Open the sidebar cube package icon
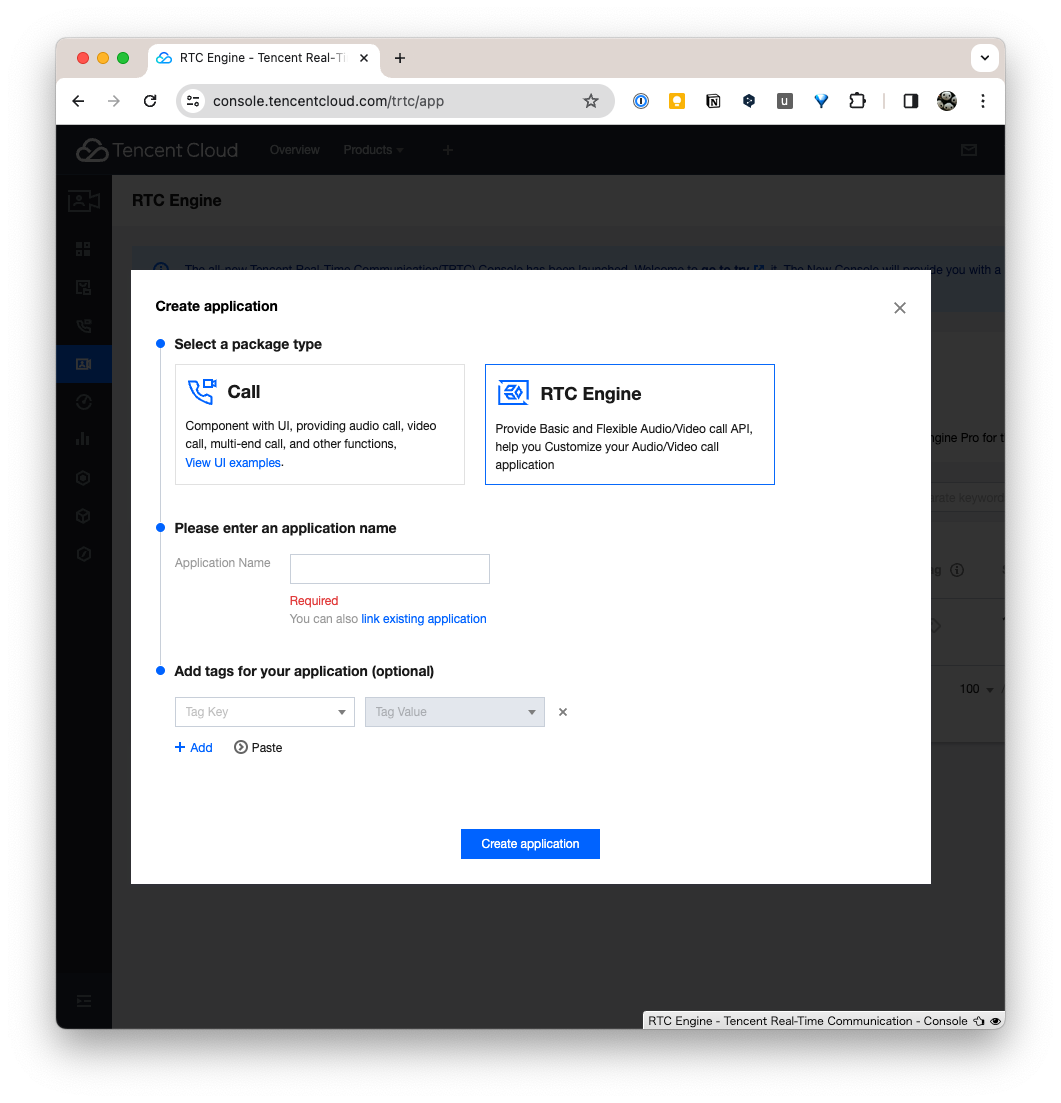1061x1103 pixels. [83, 516]
